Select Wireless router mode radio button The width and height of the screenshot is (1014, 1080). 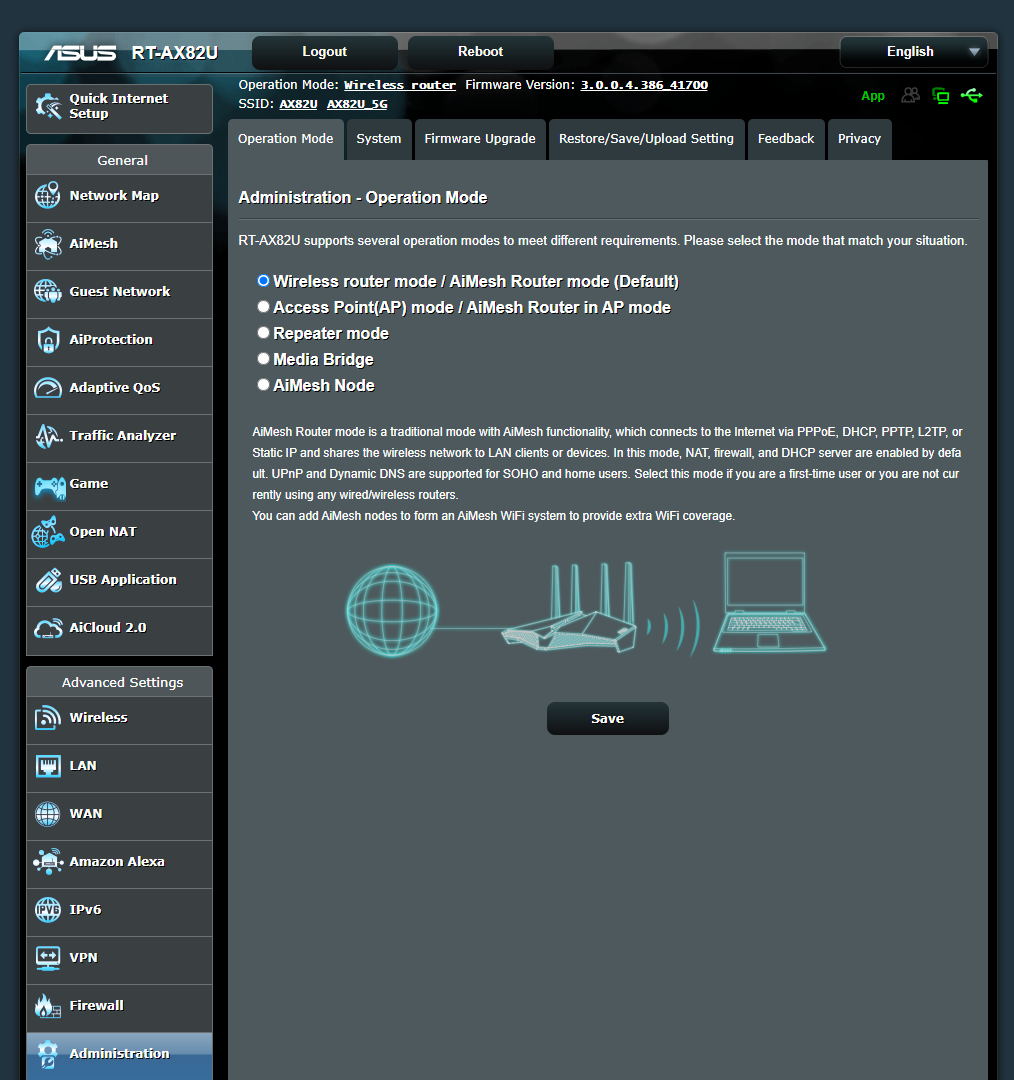pos(263,281)
